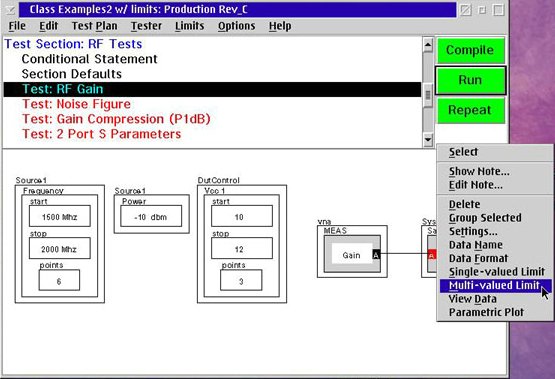The height and width of the screenshot is (379, 555).
Task: Click the Repeat button
Action: 470,110
